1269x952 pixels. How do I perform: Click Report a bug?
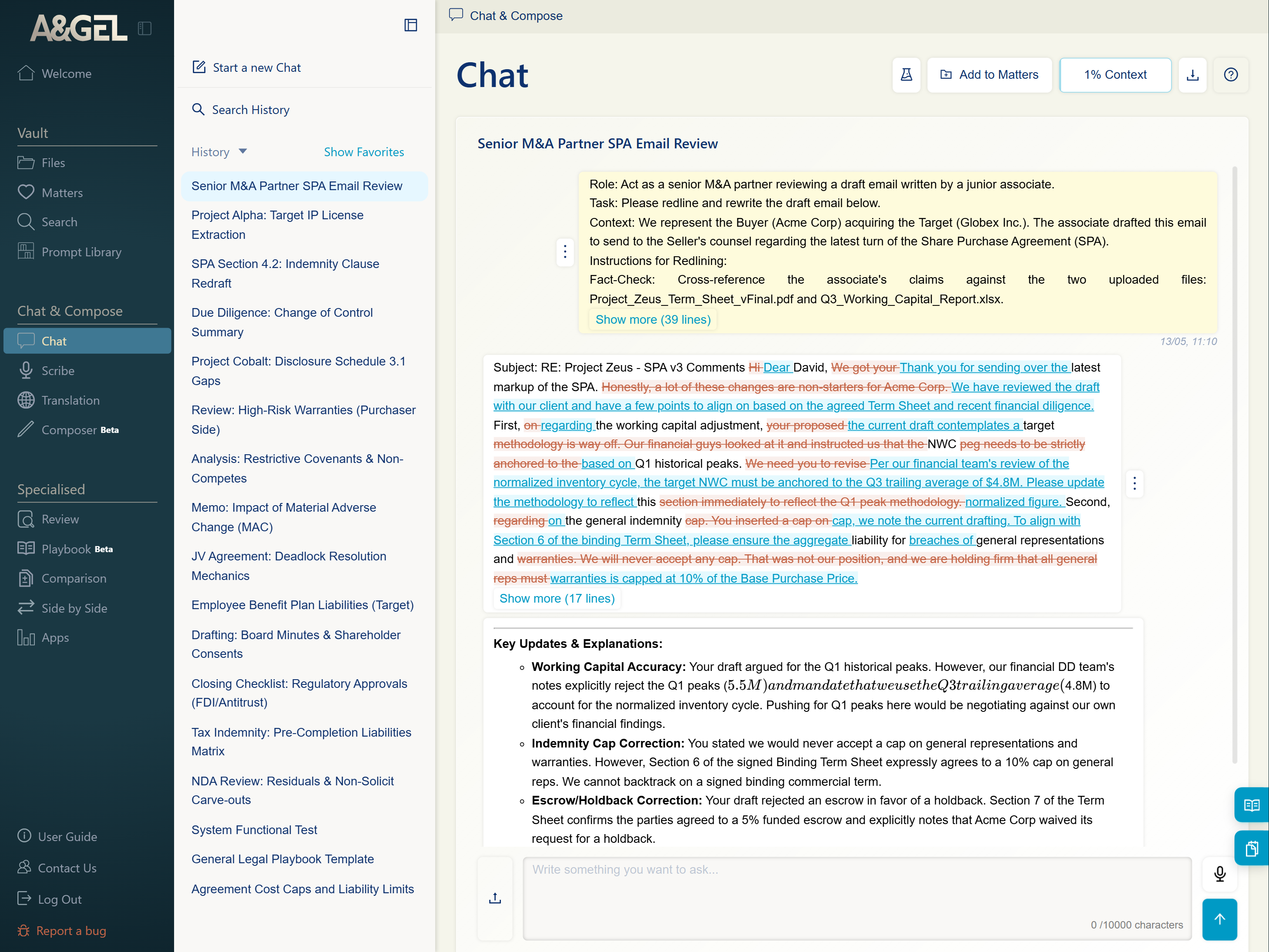click(x=62, y=931)
